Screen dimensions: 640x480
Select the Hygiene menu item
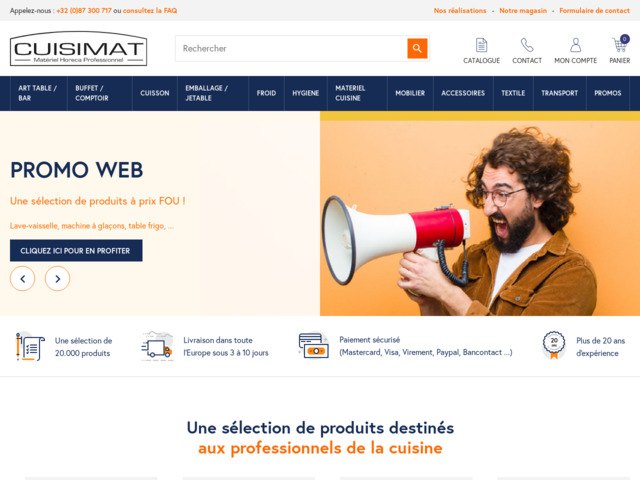coord(306,93)
